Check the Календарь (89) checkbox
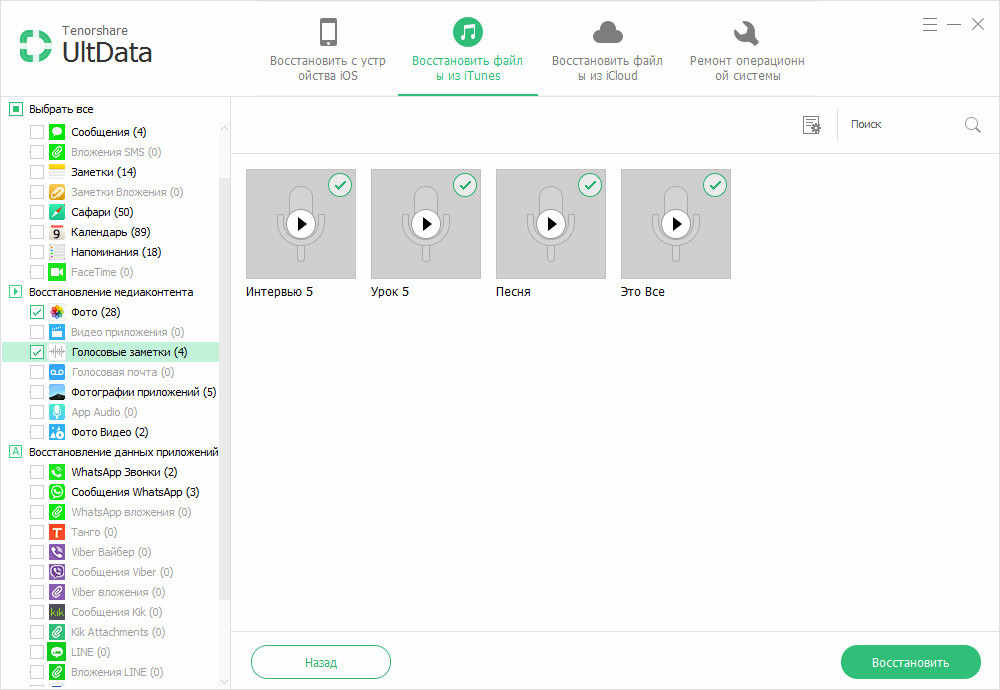The width and height of the screenshot is (1000, 690). coord(37,232)
